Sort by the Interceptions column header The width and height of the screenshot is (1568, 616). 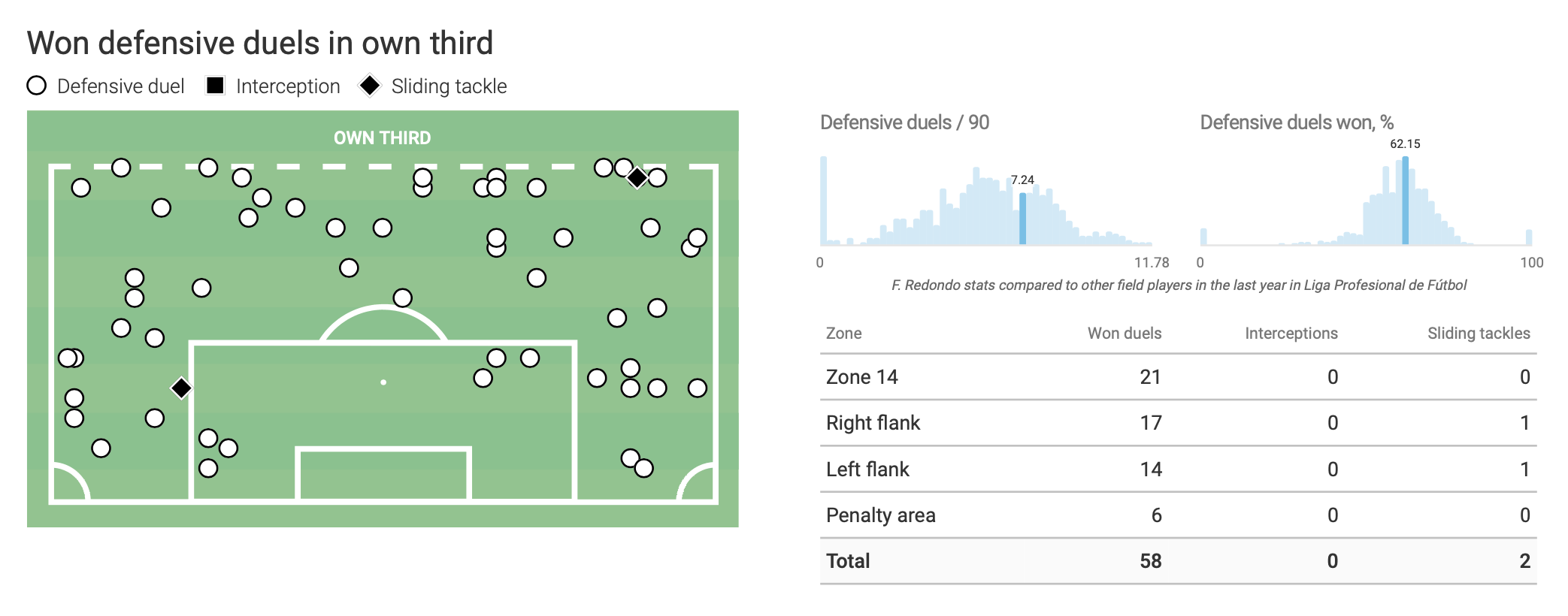click(1291, 334)
